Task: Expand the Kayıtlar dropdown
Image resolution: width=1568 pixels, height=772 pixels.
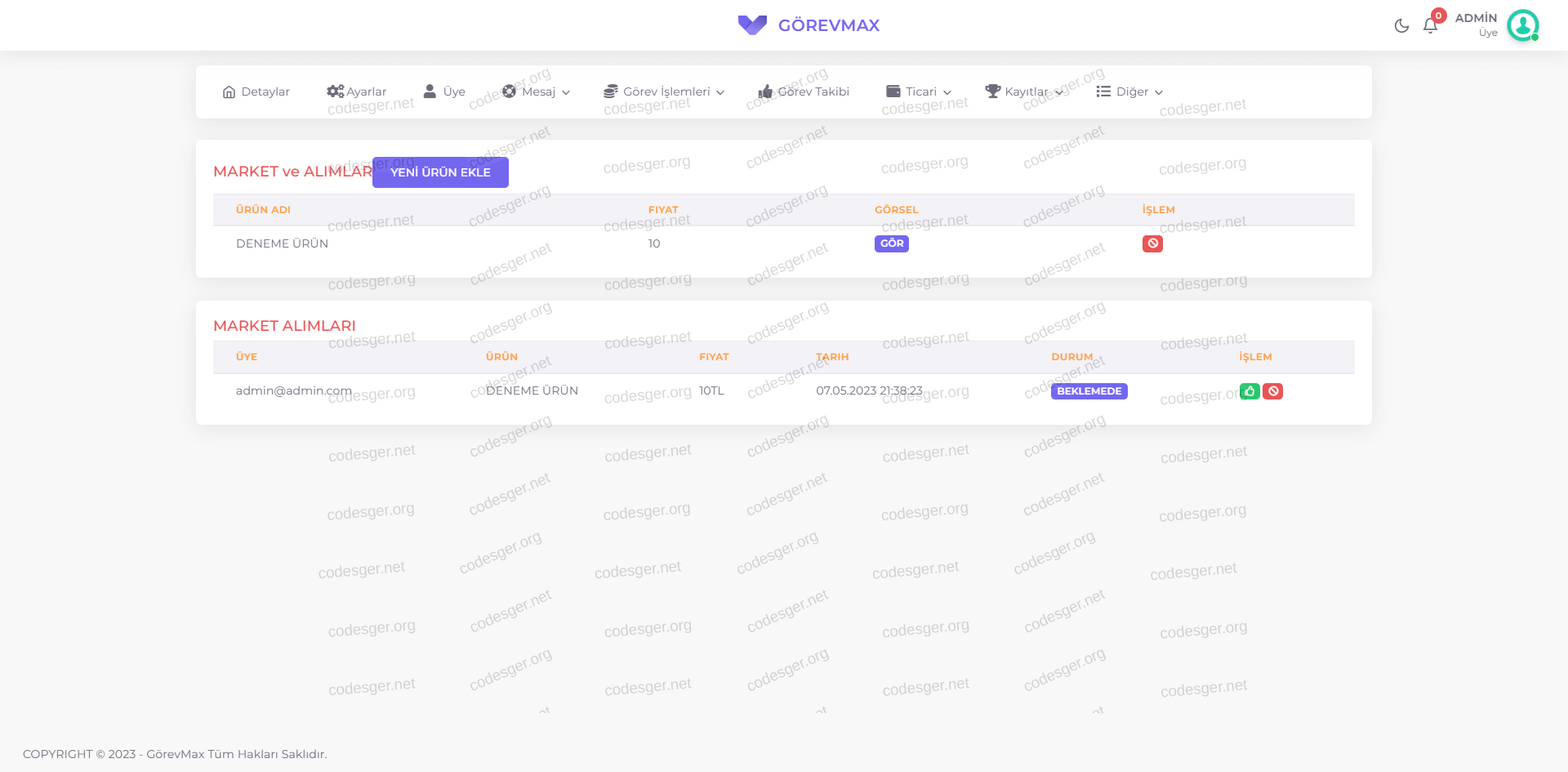Action: [1024, 91]
